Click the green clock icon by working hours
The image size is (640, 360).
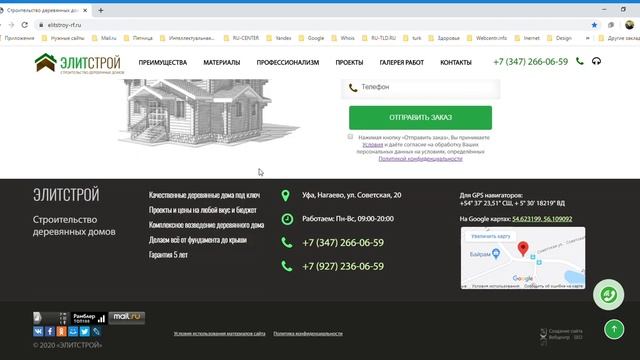tap(287, 219)
